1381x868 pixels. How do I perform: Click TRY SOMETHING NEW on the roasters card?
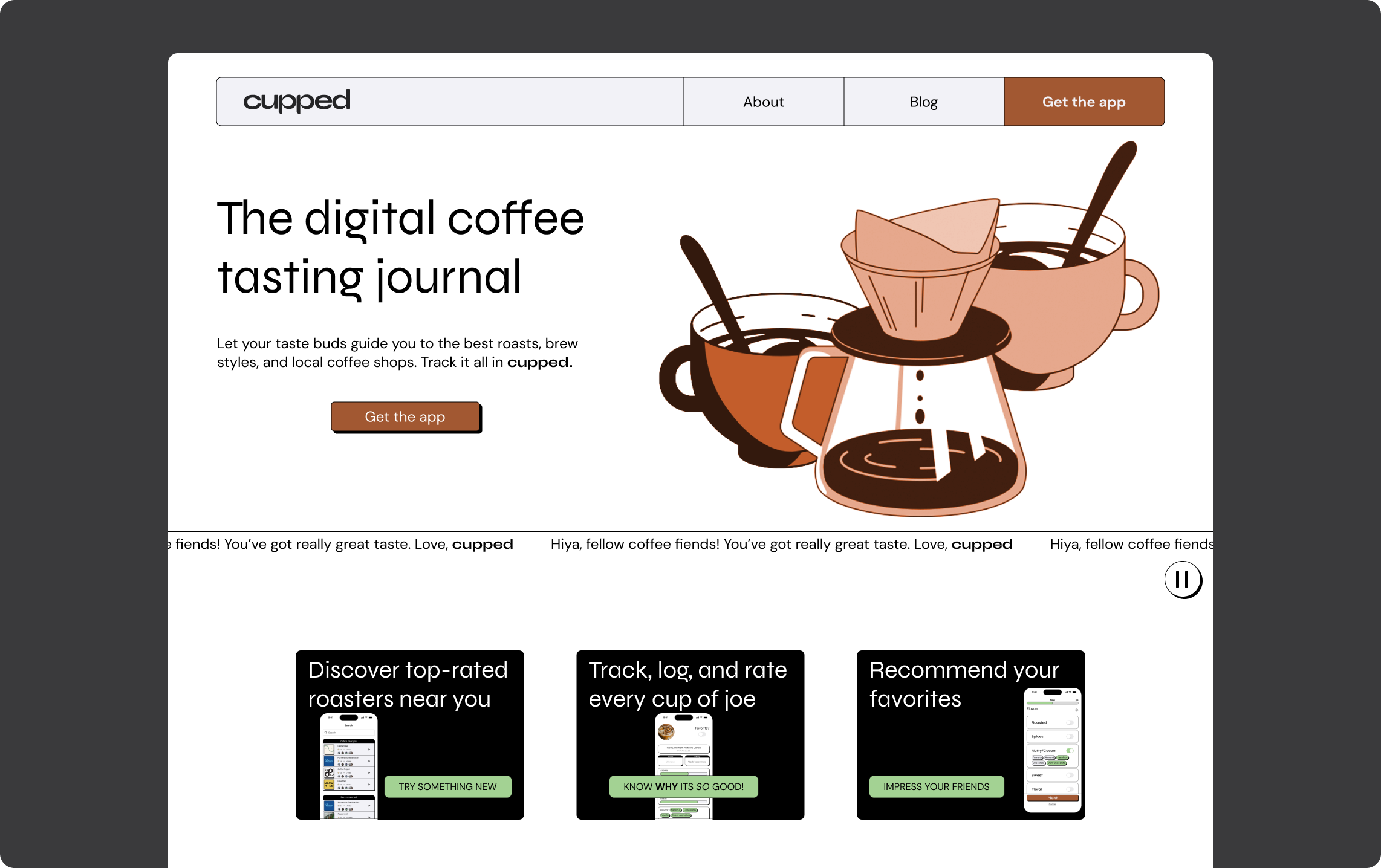(x=447, y=786)
